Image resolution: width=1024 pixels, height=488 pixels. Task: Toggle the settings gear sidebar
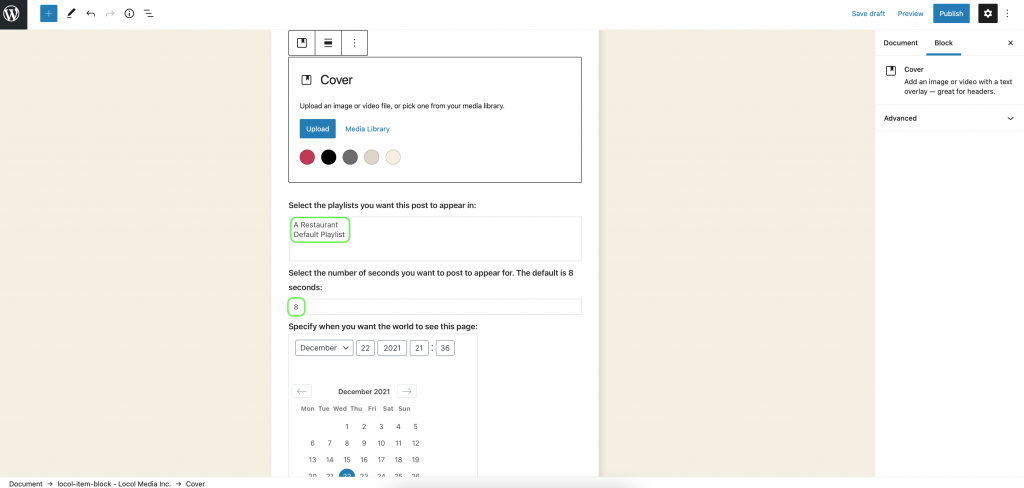[x=987, y=13]
